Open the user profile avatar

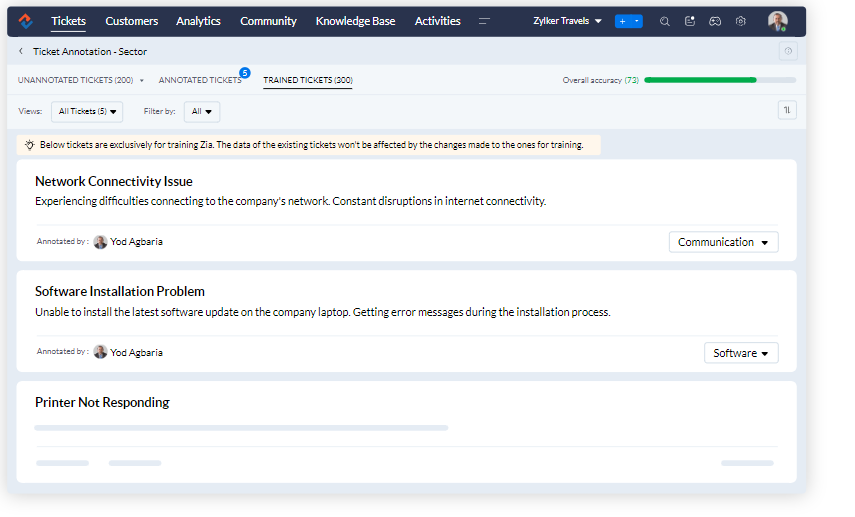(x=777, y=21)
